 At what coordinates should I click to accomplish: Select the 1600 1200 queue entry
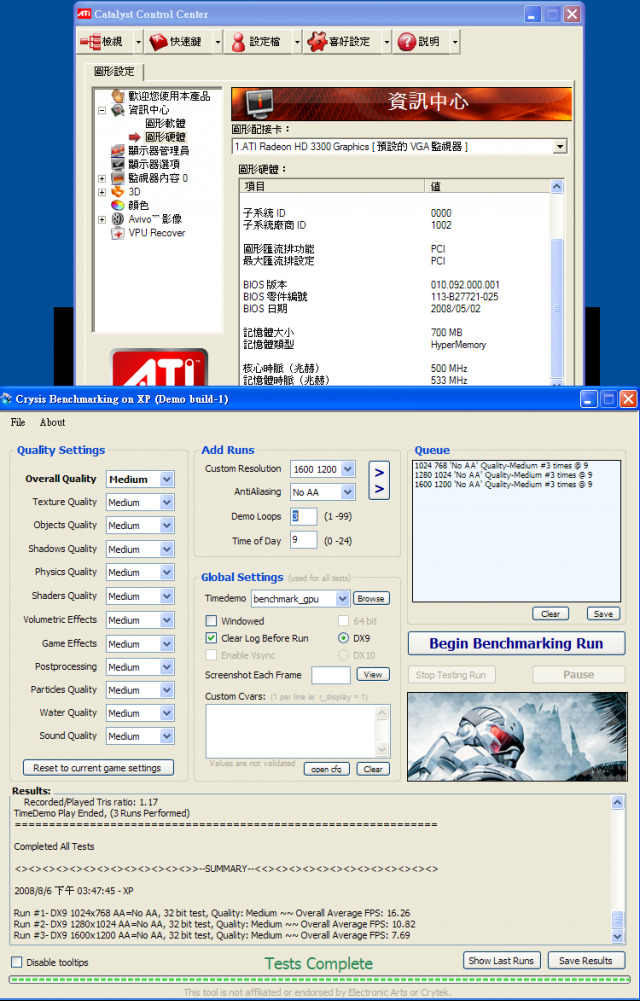click(503, 485)
